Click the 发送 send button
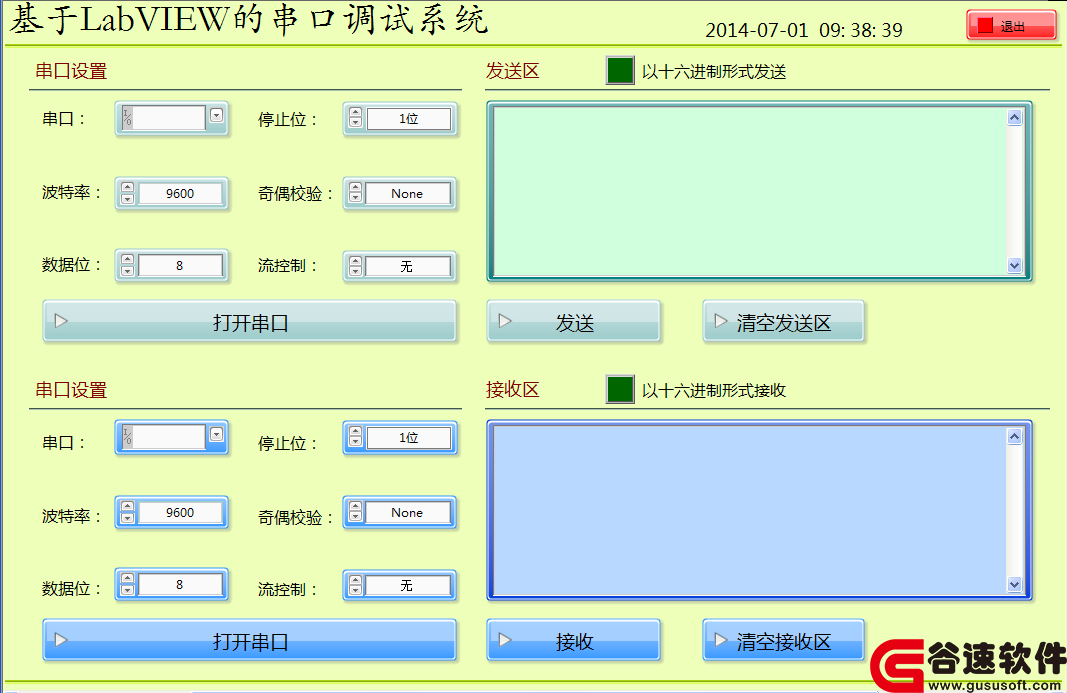Screen dimensions: 1067x693 point(574,321)
